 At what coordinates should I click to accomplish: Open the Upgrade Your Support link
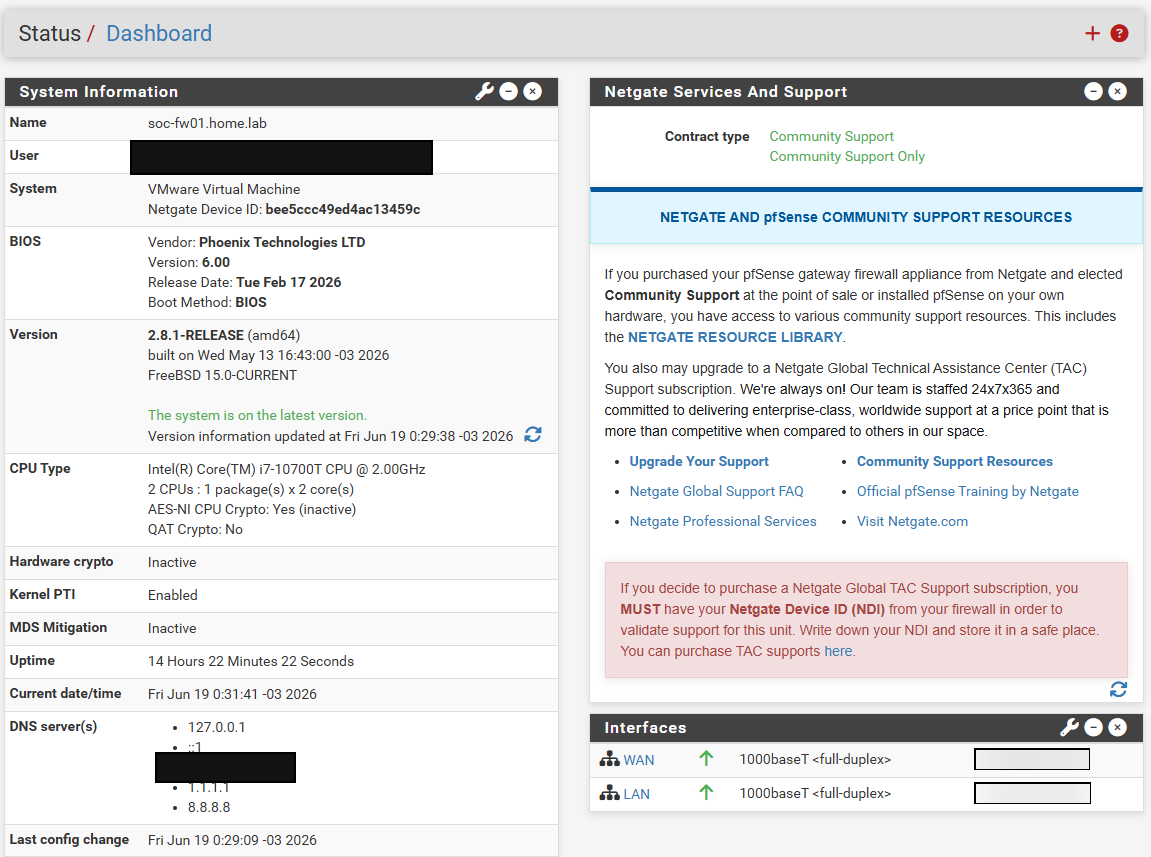click(699, 461)
